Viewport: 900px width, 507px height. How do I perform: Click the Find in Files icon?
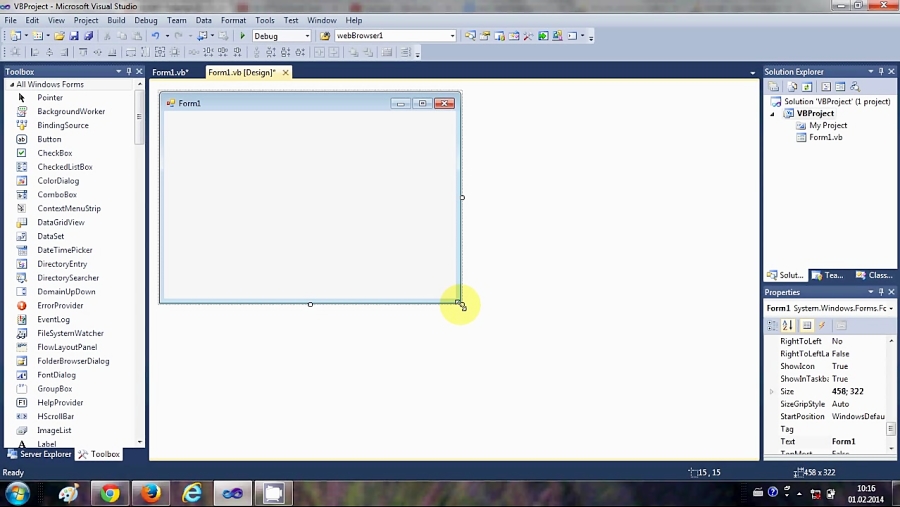[325, 36]
